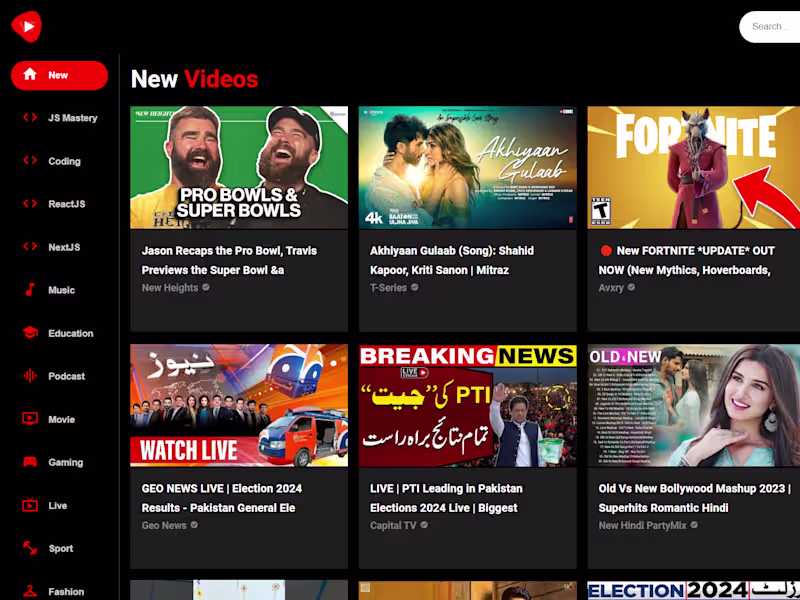Click title 'GEO NEWS LIVE | Election 2024'

pyautogui.click(x=222, y=498)
